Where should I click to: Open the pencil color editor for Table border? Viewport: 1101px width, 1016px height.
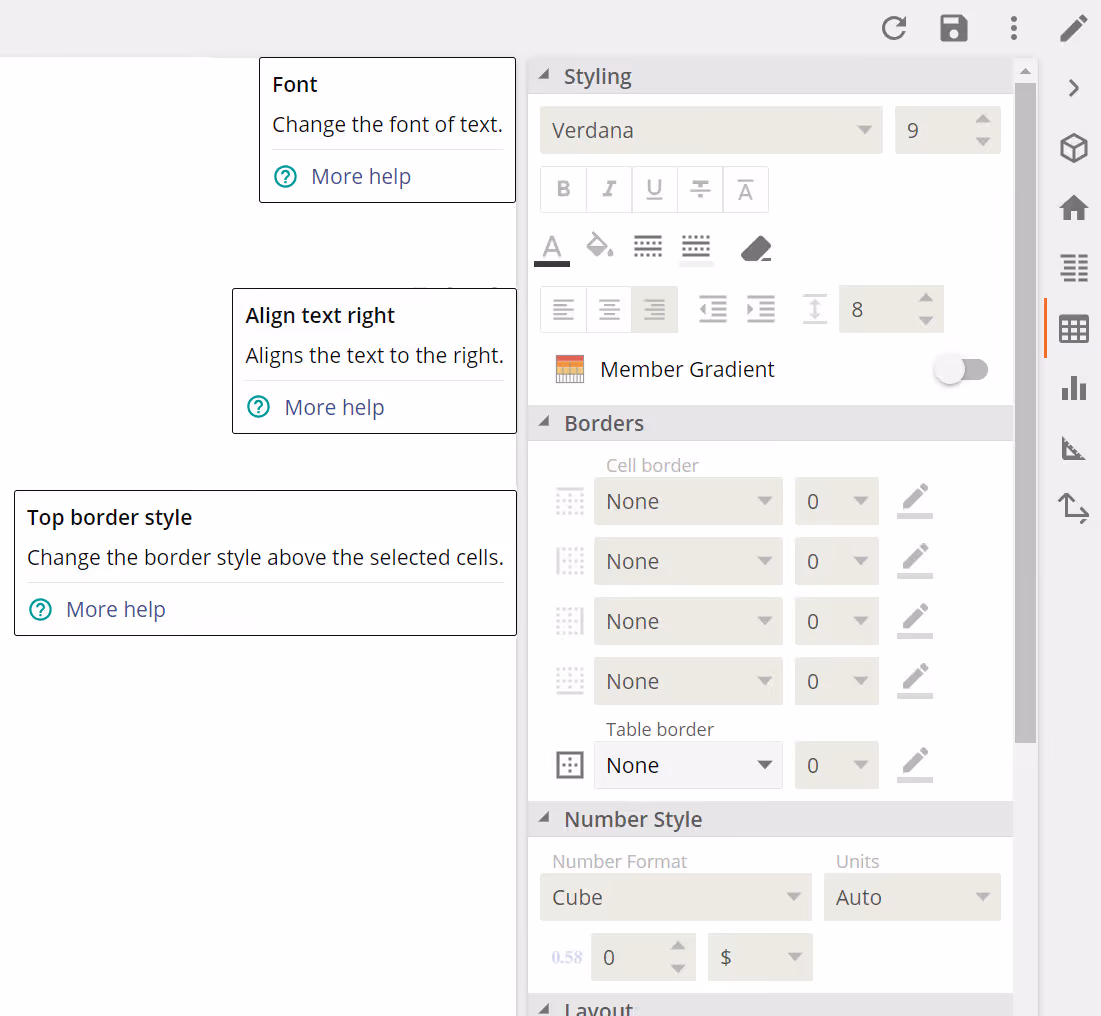(x=913, y=765)
